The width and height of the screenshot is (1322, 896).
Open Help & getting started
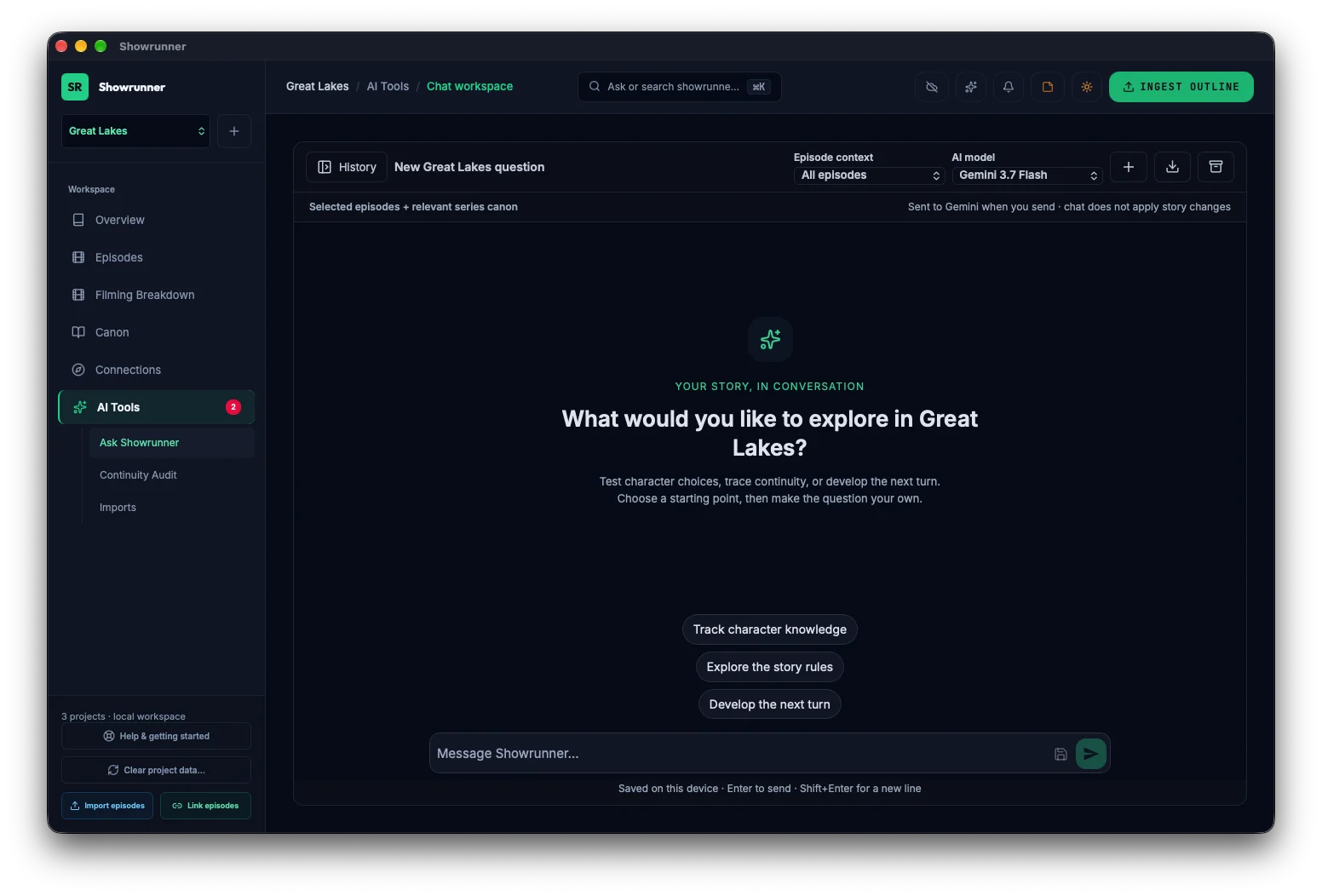click(x=156, y=736)
